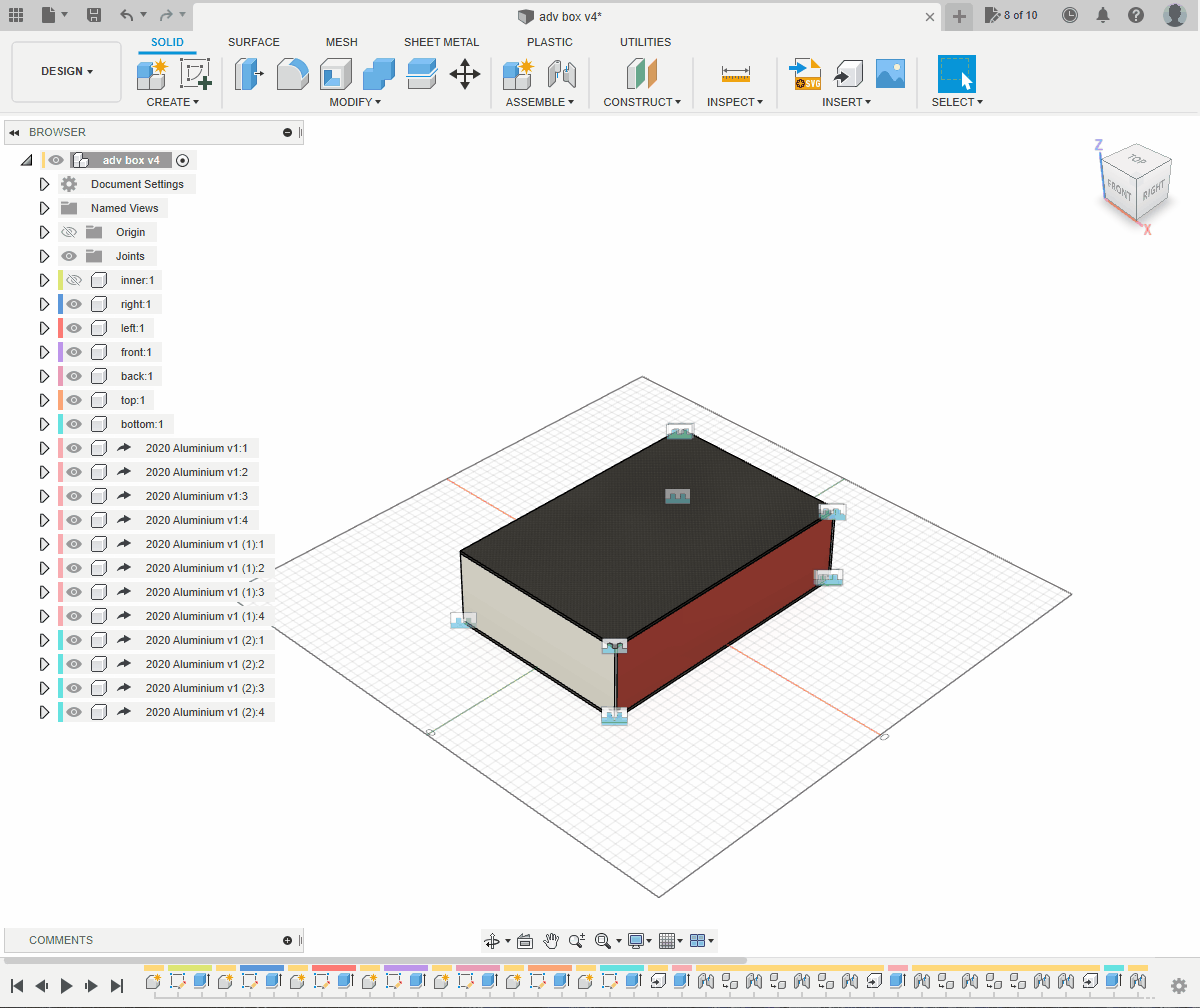
Task: Switch to the SURFACE tab
Action: 254,42
